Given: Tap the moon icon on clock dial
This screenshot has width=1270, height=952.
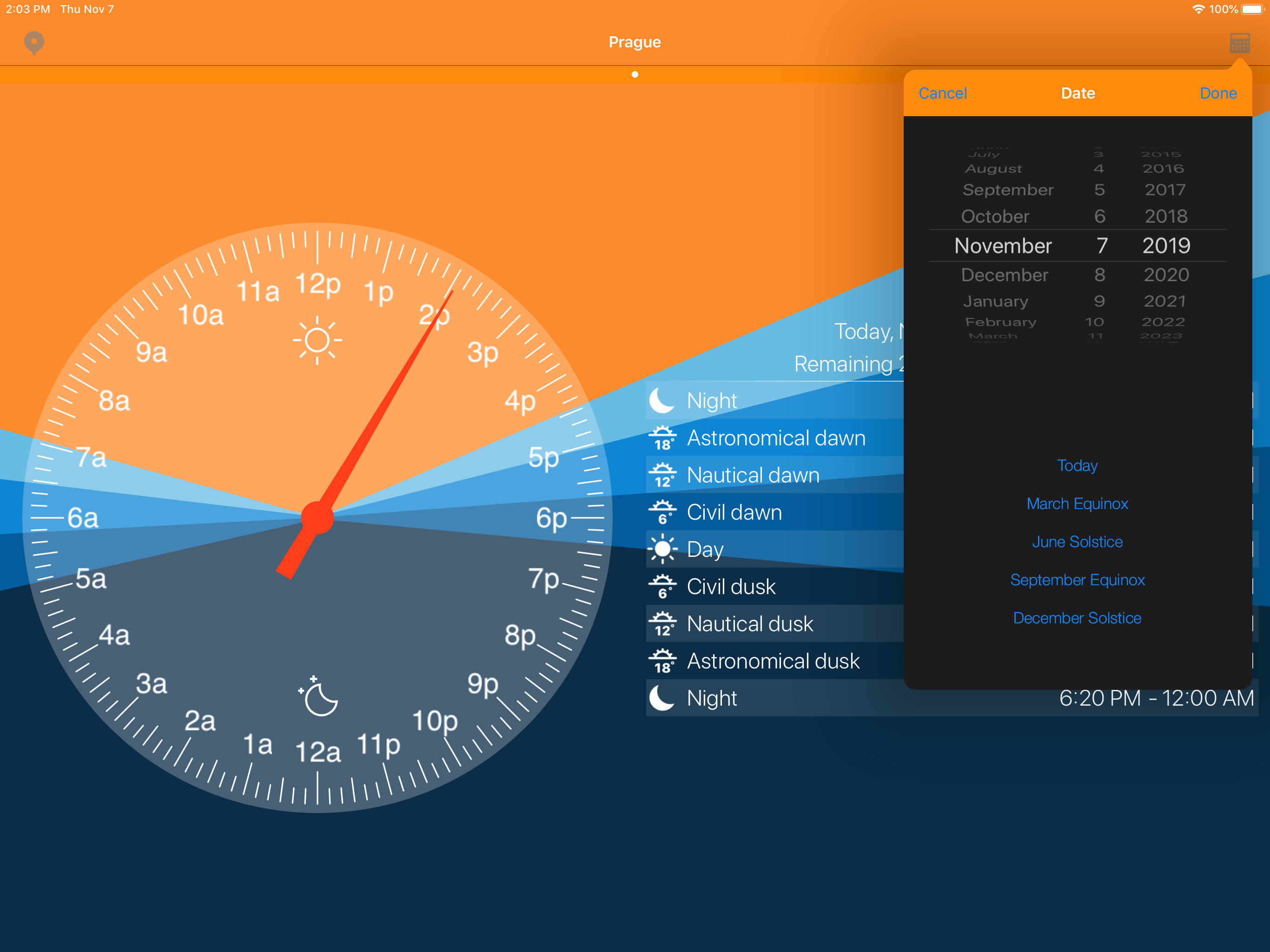Looking at the screenshot, I should pos(318,696).
